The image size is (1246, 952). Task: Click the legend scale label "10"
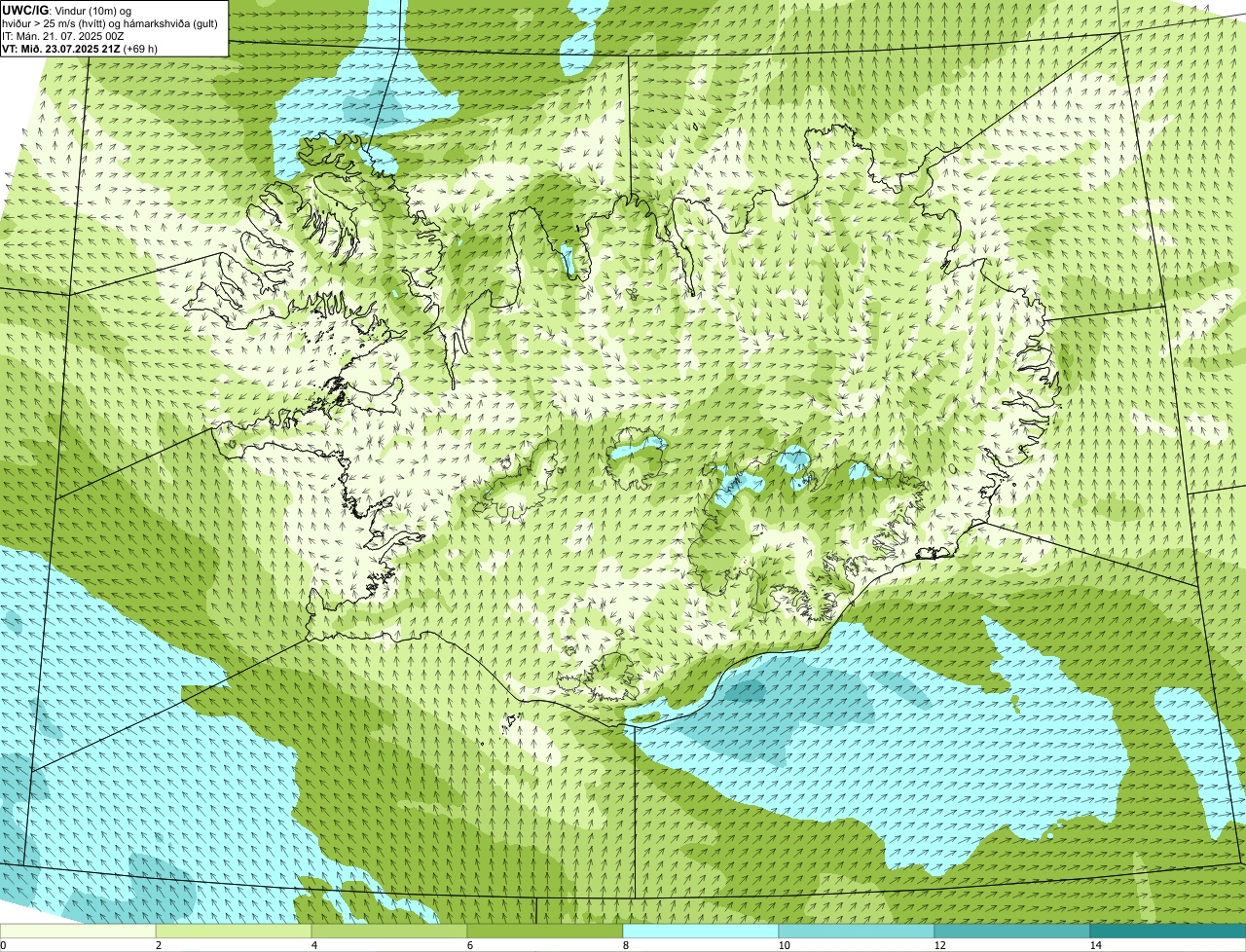point(784,945)
